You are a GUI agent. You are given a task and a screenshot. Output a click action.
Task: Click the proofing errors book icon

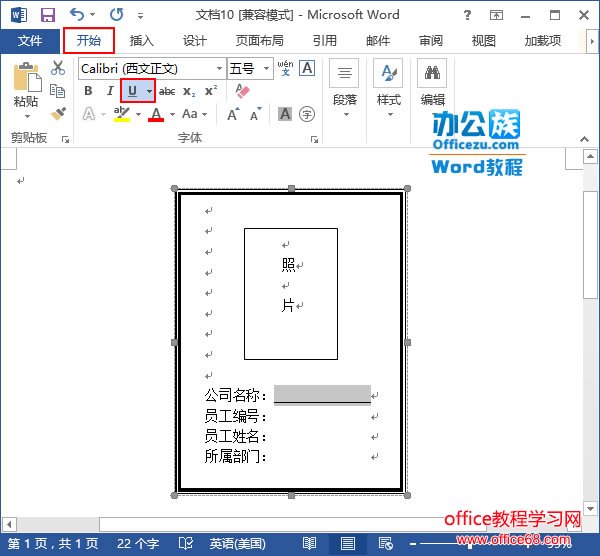click(186, 544)
